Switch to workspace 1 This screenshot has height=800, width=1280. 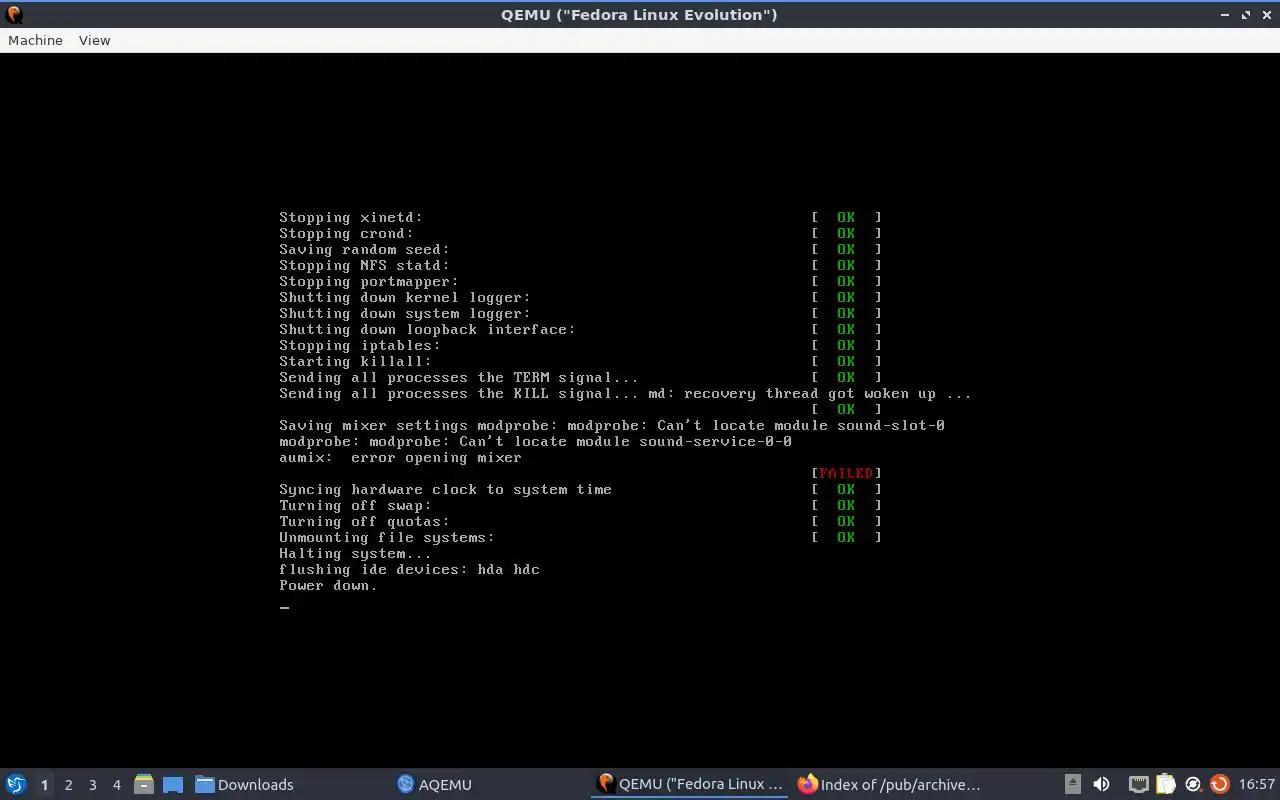[x=44, y=784]
